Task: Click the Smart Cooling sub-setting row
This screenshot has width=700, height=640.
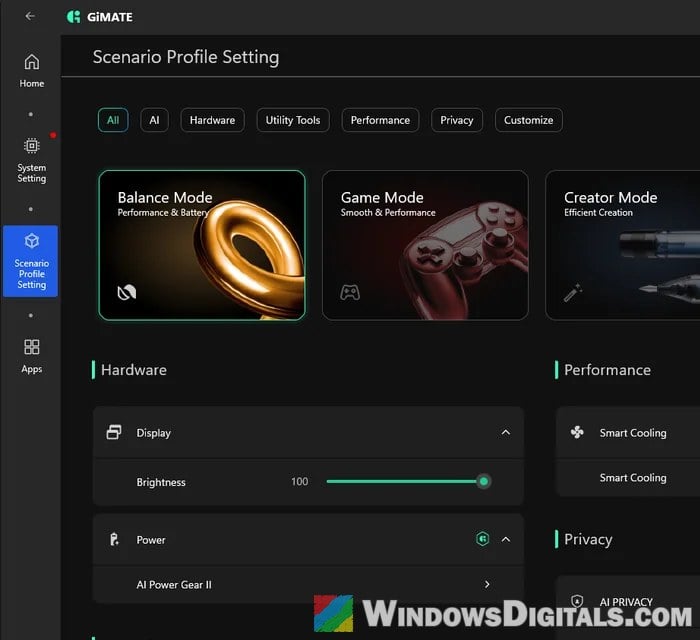Action: [628, 478]
